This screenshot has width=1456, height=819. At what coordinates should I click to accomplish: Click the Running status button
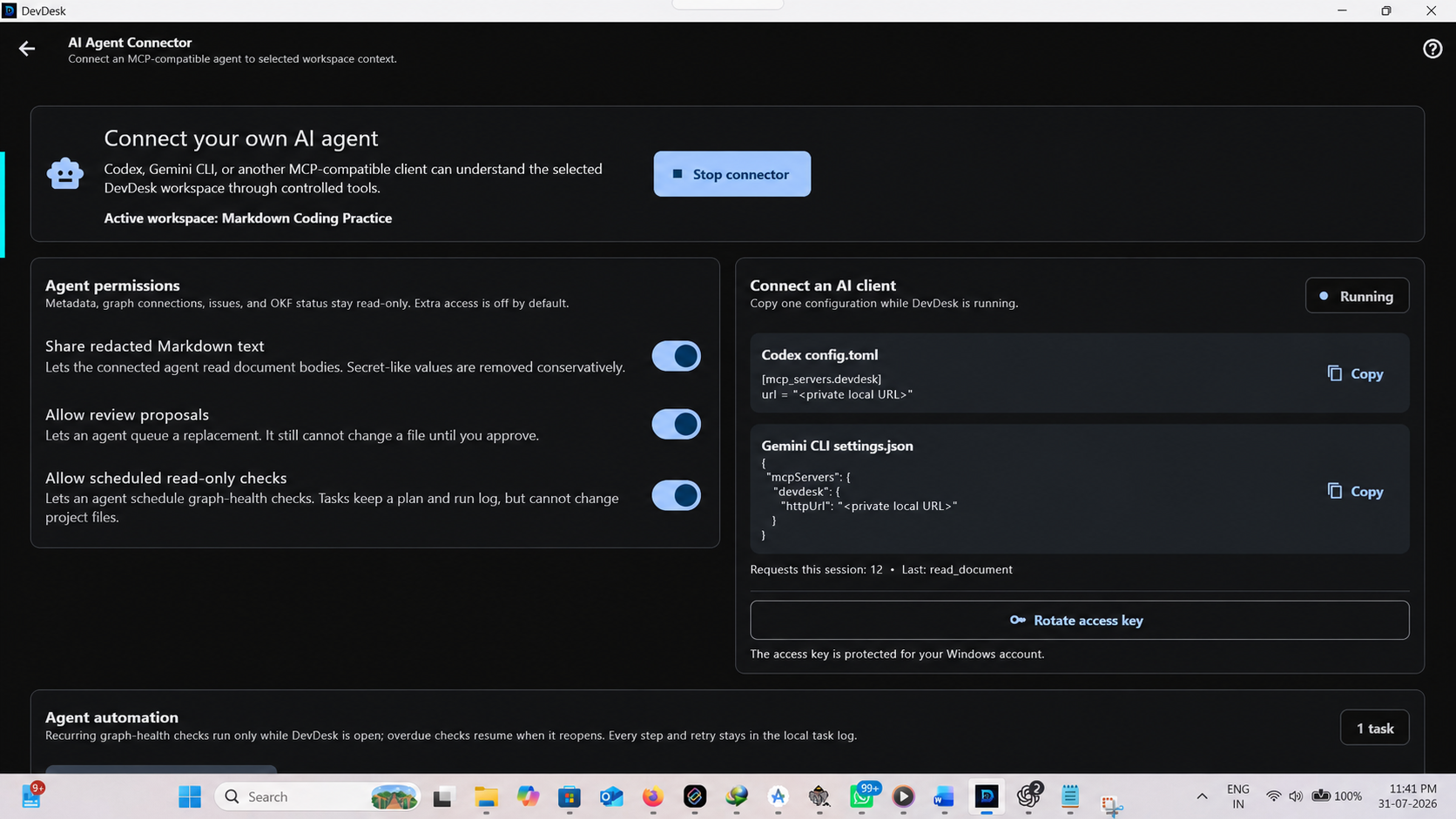click(x=1357, y=296)
